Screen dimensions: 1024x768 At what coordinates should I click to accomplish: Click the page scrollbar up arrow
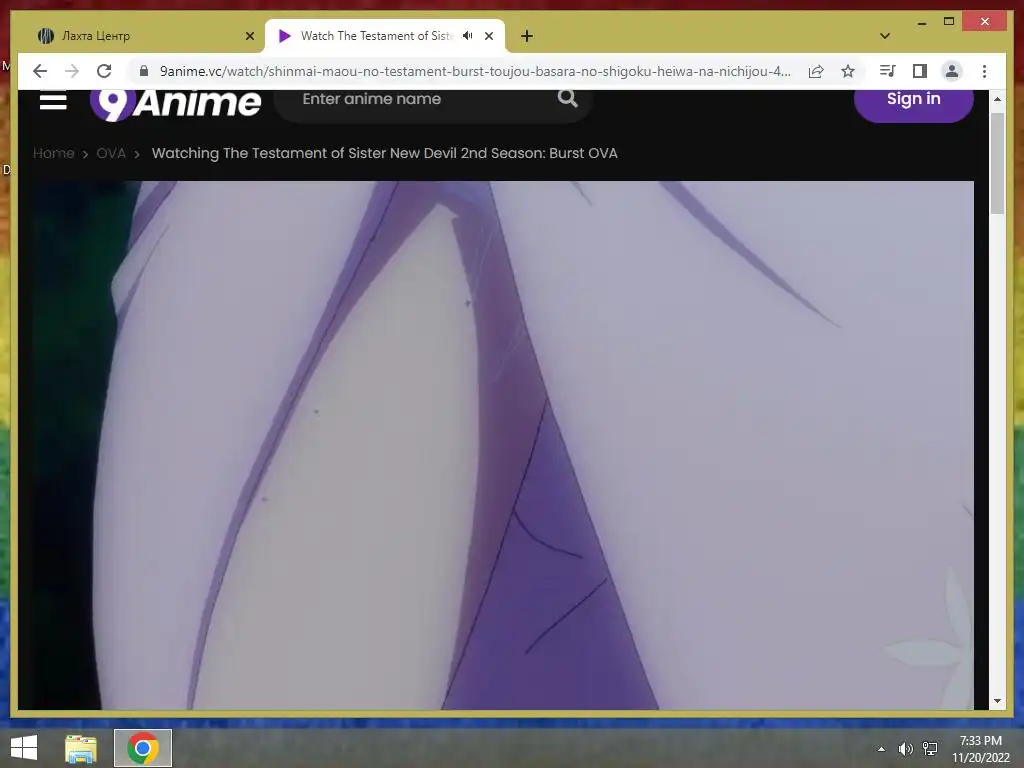(x=997, y=99)
